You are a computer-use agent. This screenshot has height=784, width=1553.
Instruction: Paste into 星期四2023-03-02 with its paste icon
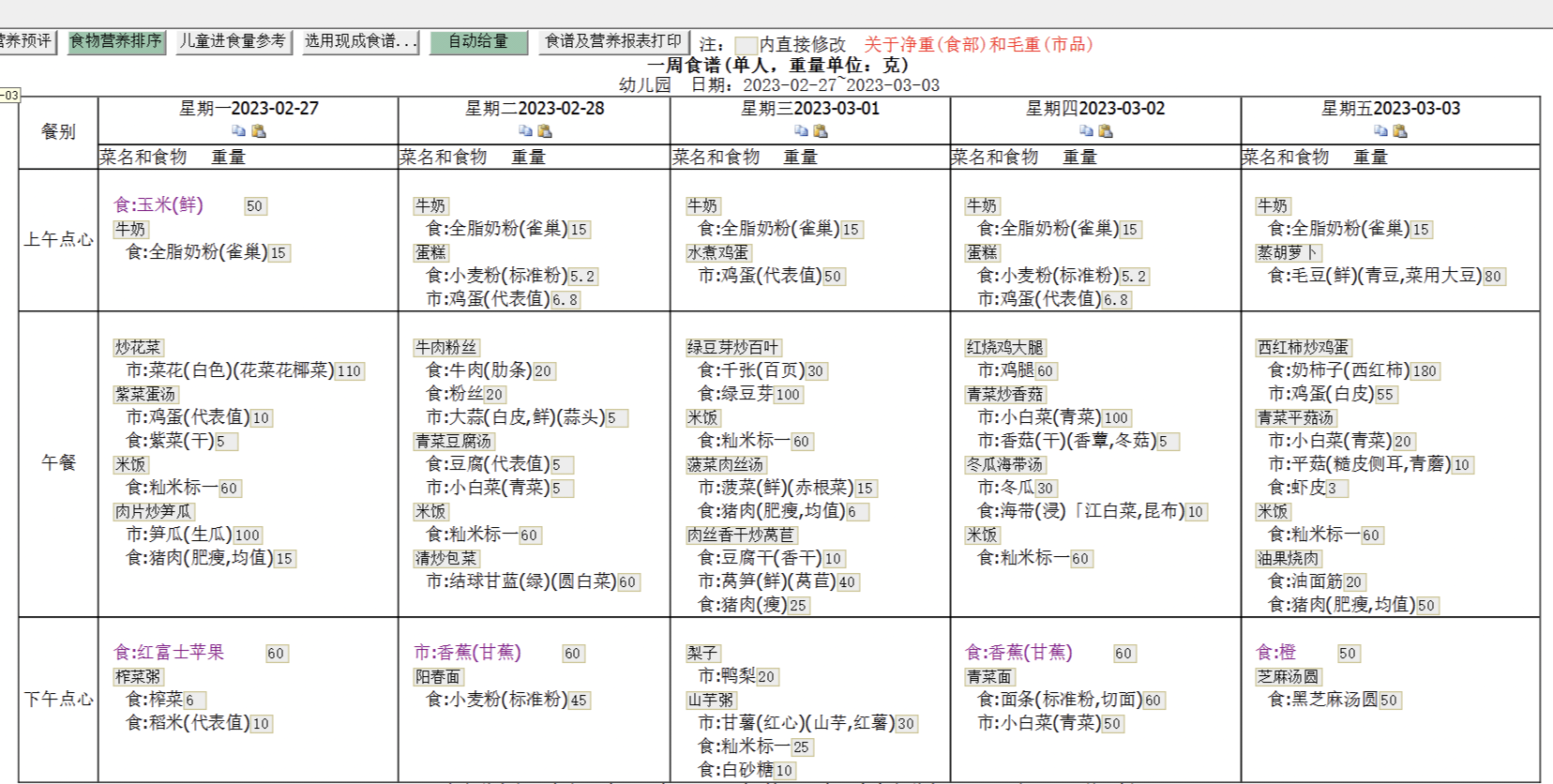[x=1106, y=131]
